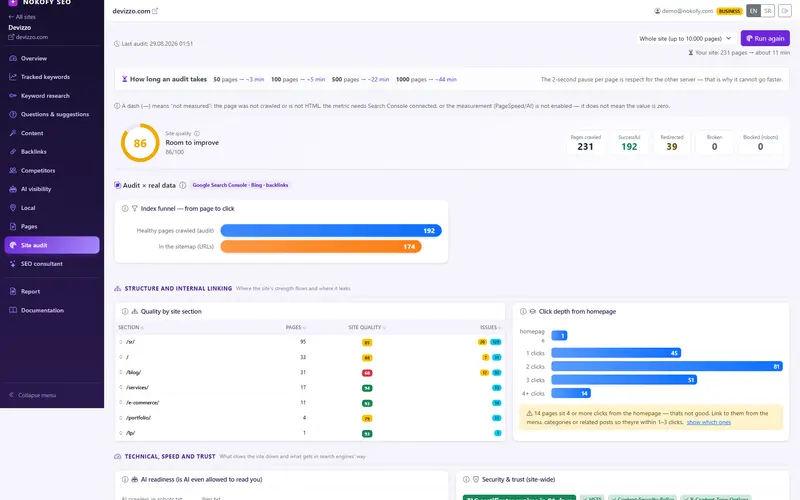Click the user avatar icon beside demo@nokofy.com
This screenshot has height=500, width=800.
657,11
